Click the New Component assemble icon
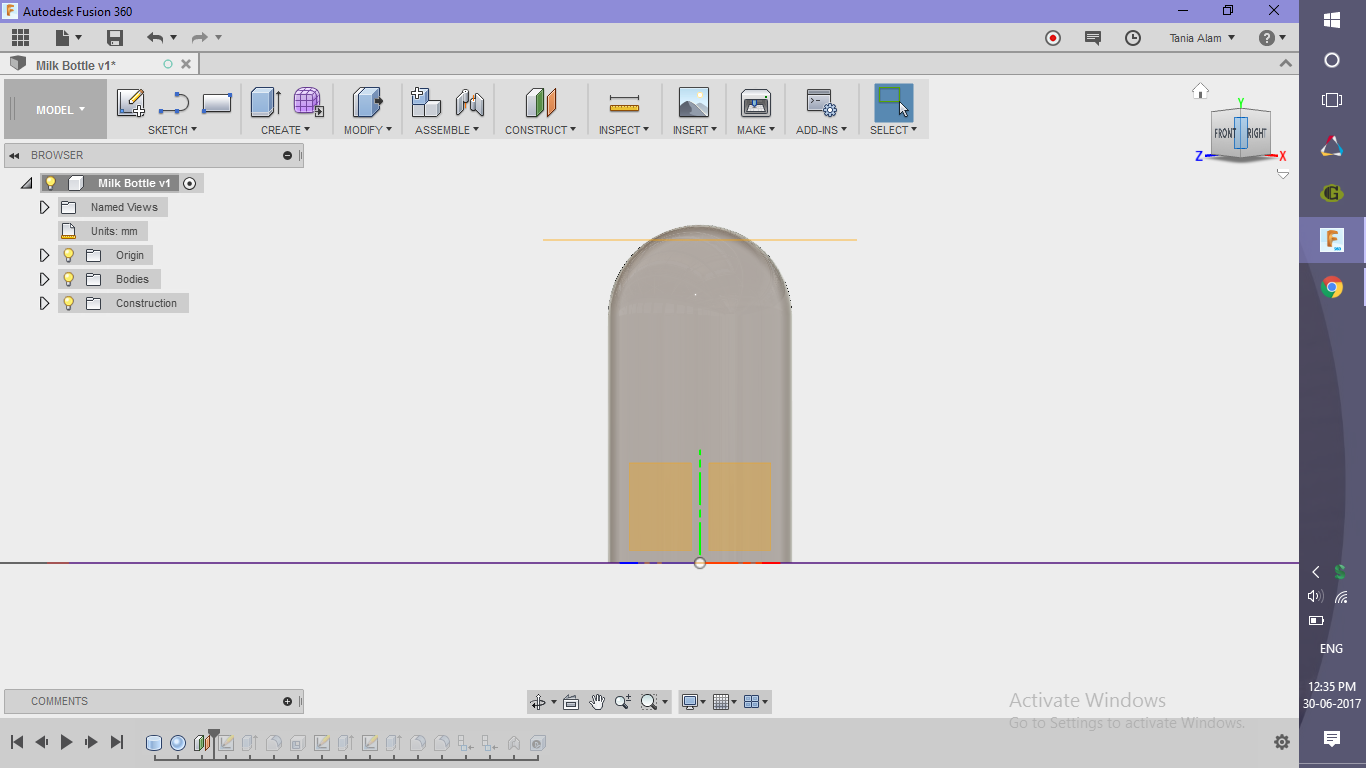 (426, 103)
